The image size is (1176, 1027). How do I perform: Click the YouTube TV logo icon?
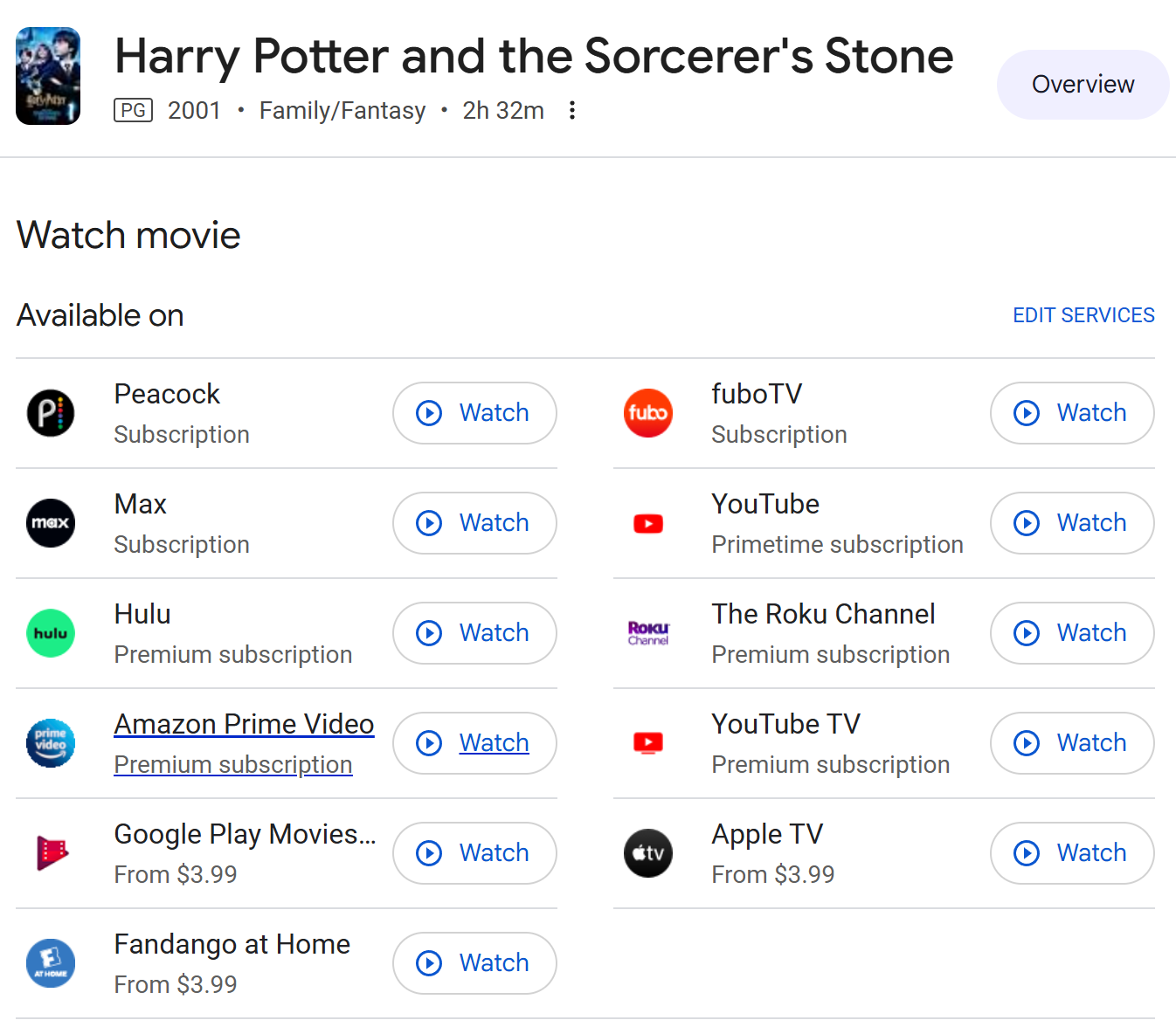tap(648, 743)
